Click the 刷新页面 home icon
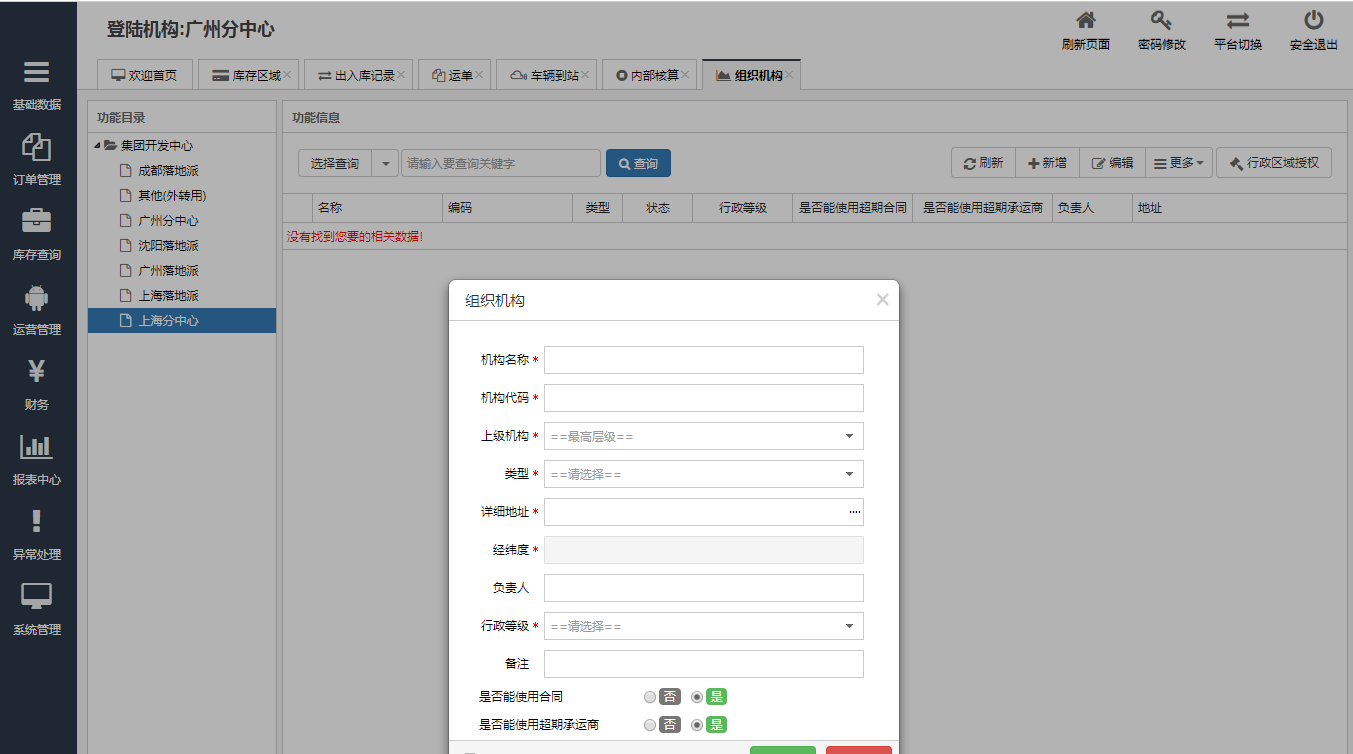The width and height of the screenshot is (1353, 754). pyautogui.click(x=1085, y=21)
